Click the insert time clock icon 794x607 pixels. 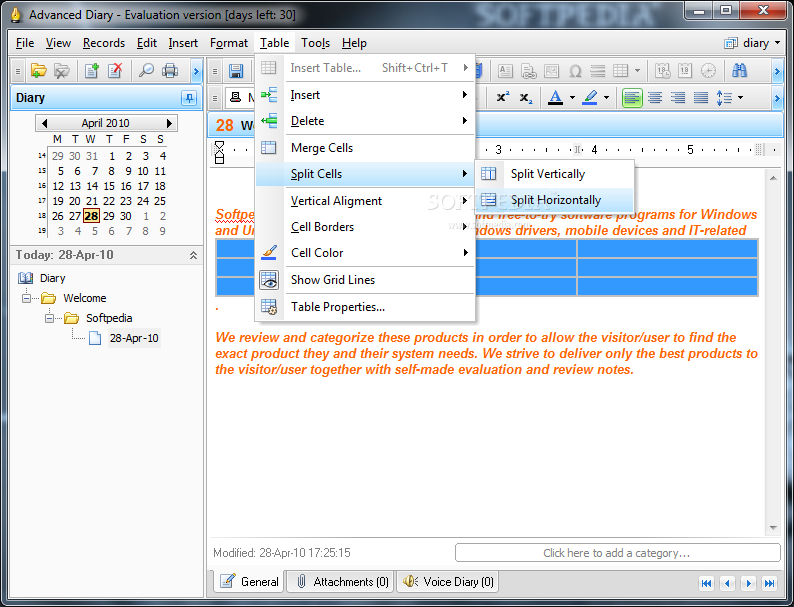click(x=708, y=71)
